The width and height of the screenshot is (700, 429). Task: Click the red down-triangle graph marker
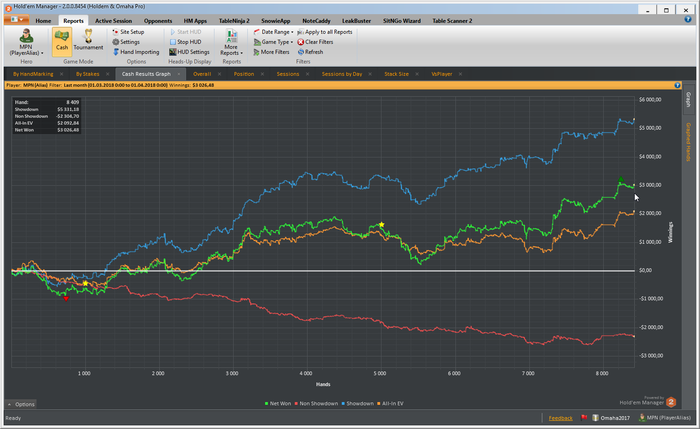pos(66,299)
